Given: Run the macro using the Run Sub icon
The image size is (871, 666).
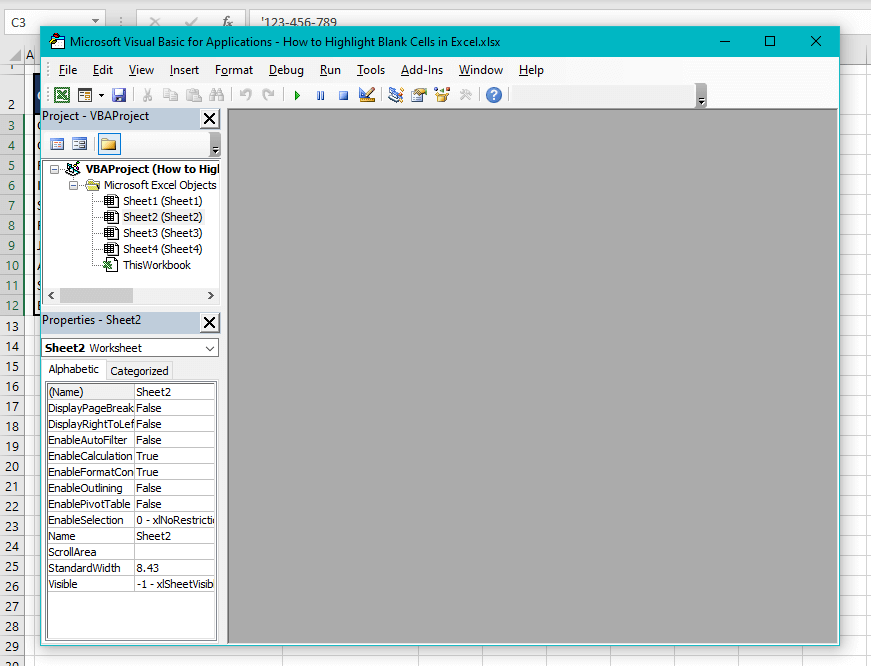Looking at the screenshot, I should pos(296,95).
